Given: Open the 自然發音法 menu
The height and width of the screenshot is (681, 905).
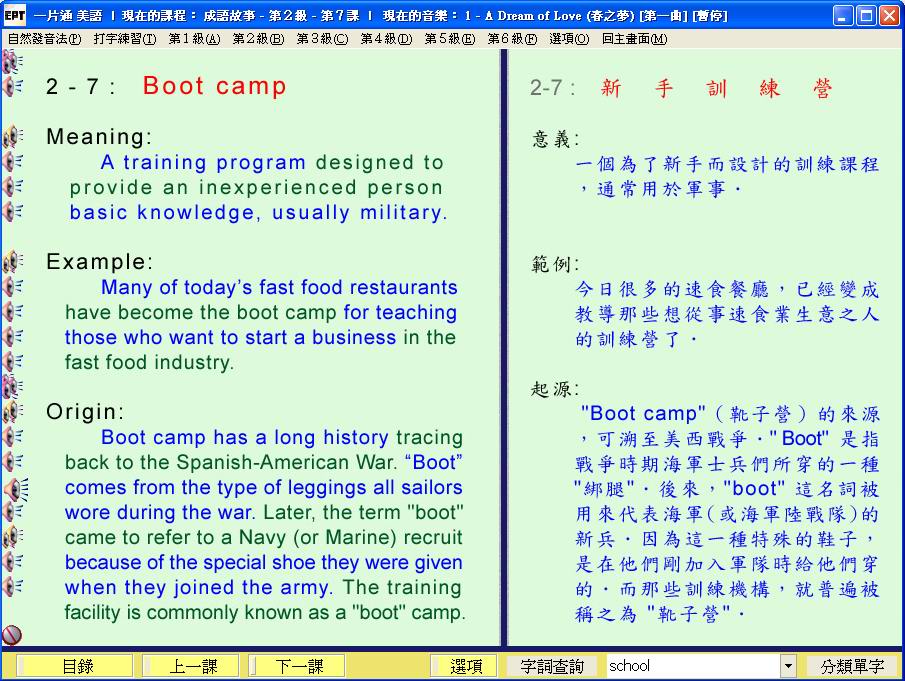Looking at the screenshot, I should [x=44, y=39].
